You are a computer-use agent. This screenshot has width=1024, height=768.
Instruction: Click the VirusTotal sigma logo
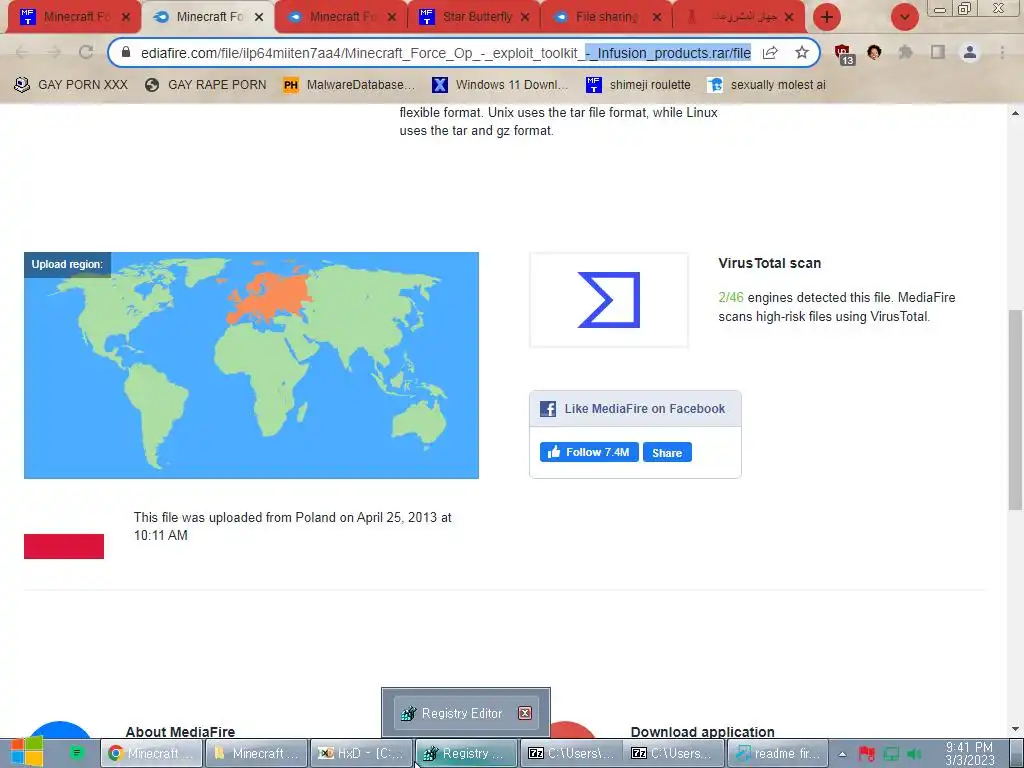coord(609,300)
